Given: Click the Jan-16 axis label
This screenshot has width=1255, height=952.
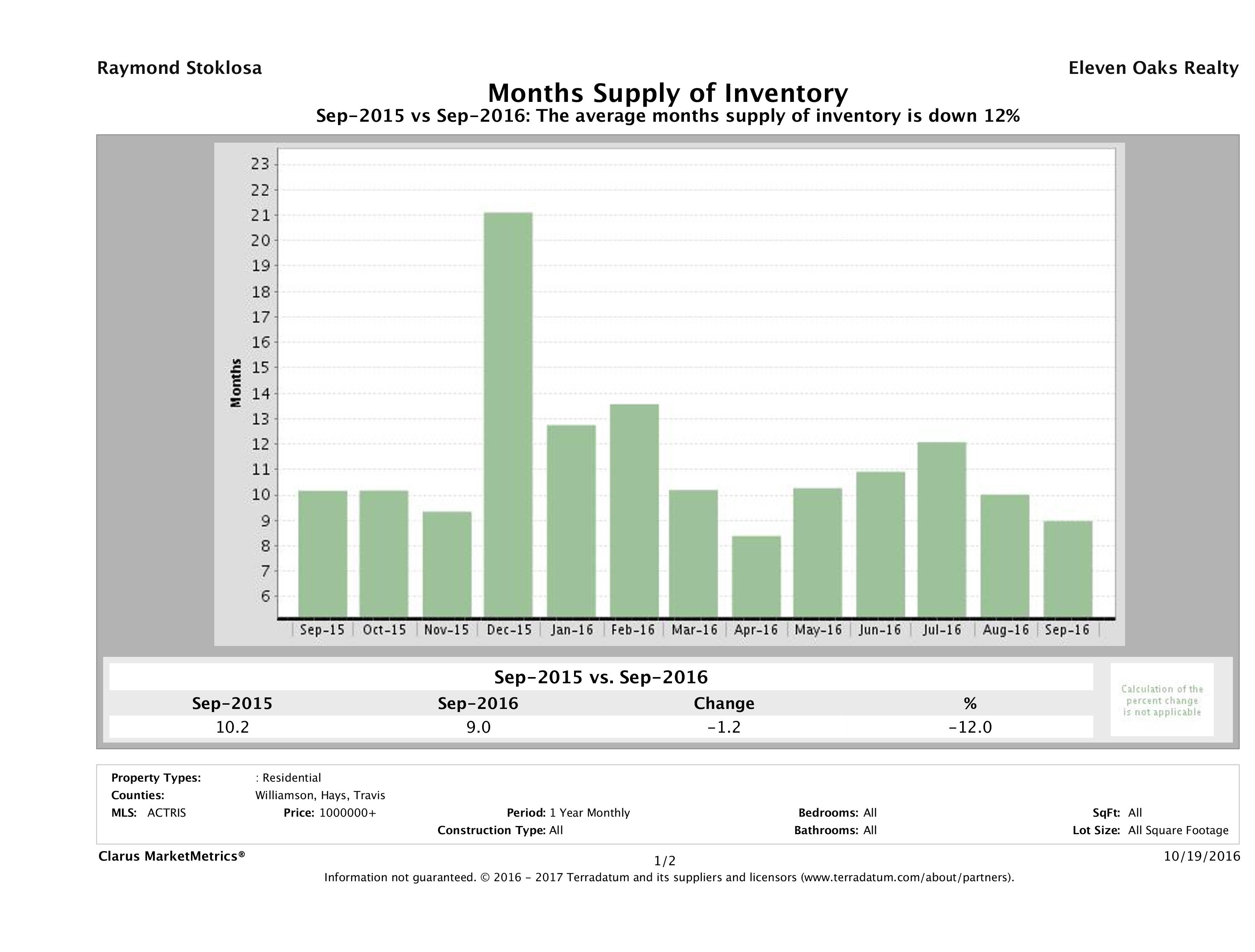Looking at the screenshot, I should click(572, 630).
